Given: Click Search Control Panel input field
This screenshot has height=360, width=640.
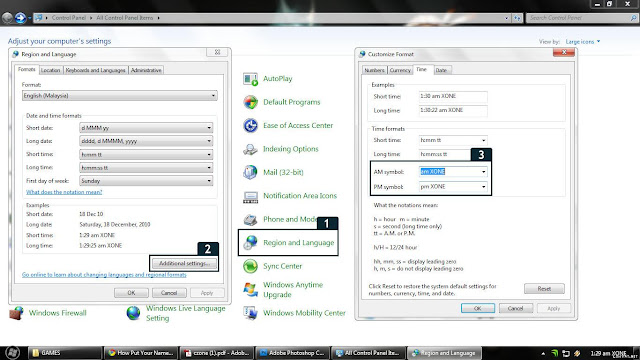Looking at the screenshot, I should coord(578,18).
